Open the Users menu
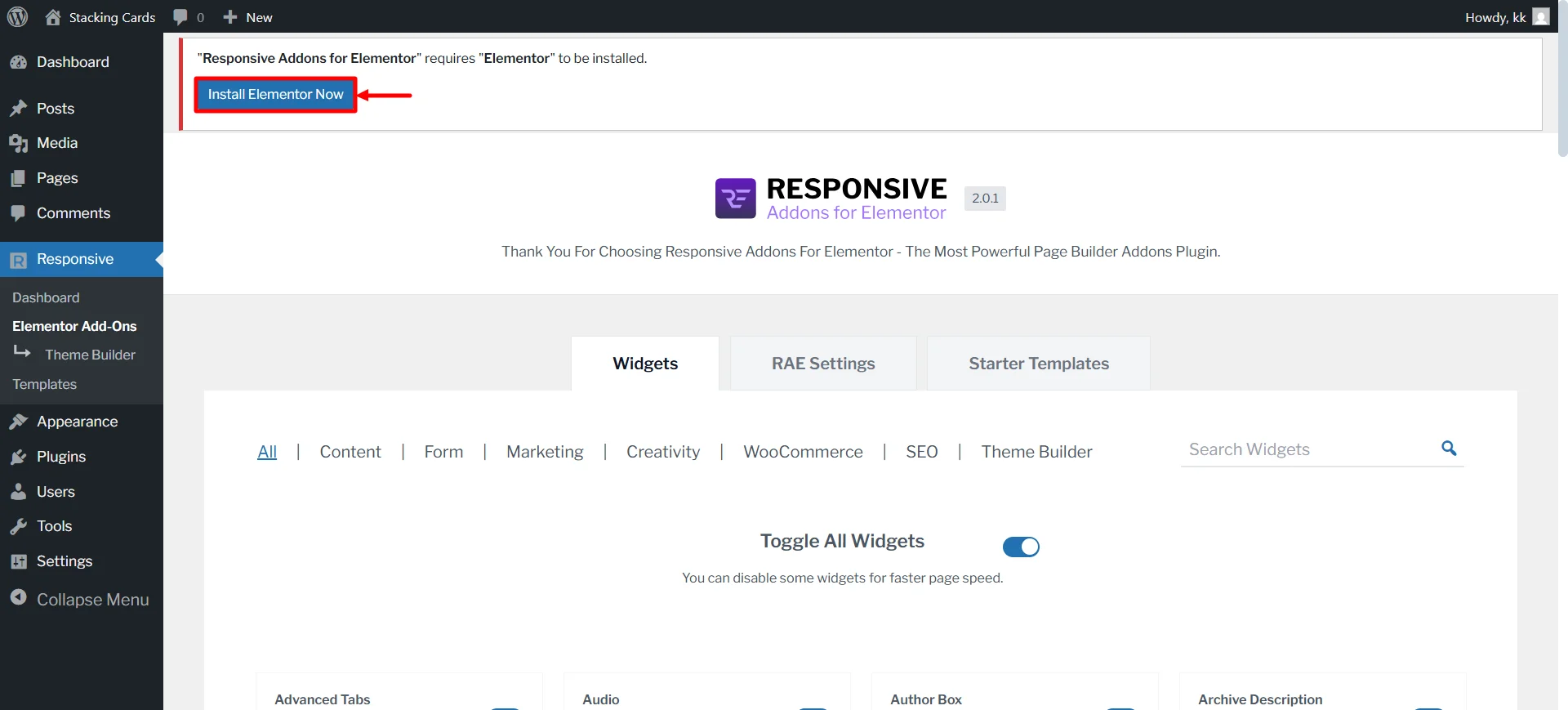This screenshot has width=1568, height=710. (82, 492)
